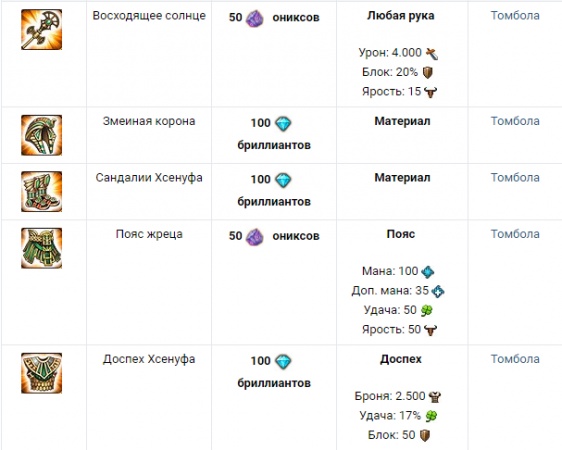Select the Восходящее солнце item name
The width and height of the screenshot is (562, 450).
coord(149,16)
